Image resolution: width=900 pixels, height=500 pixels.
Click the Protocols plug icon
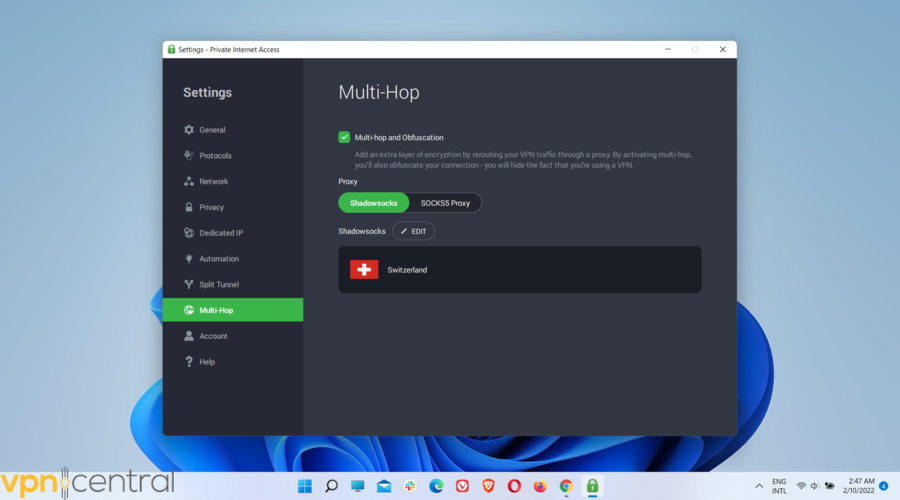pyautogui.click(x=189, y=156)
